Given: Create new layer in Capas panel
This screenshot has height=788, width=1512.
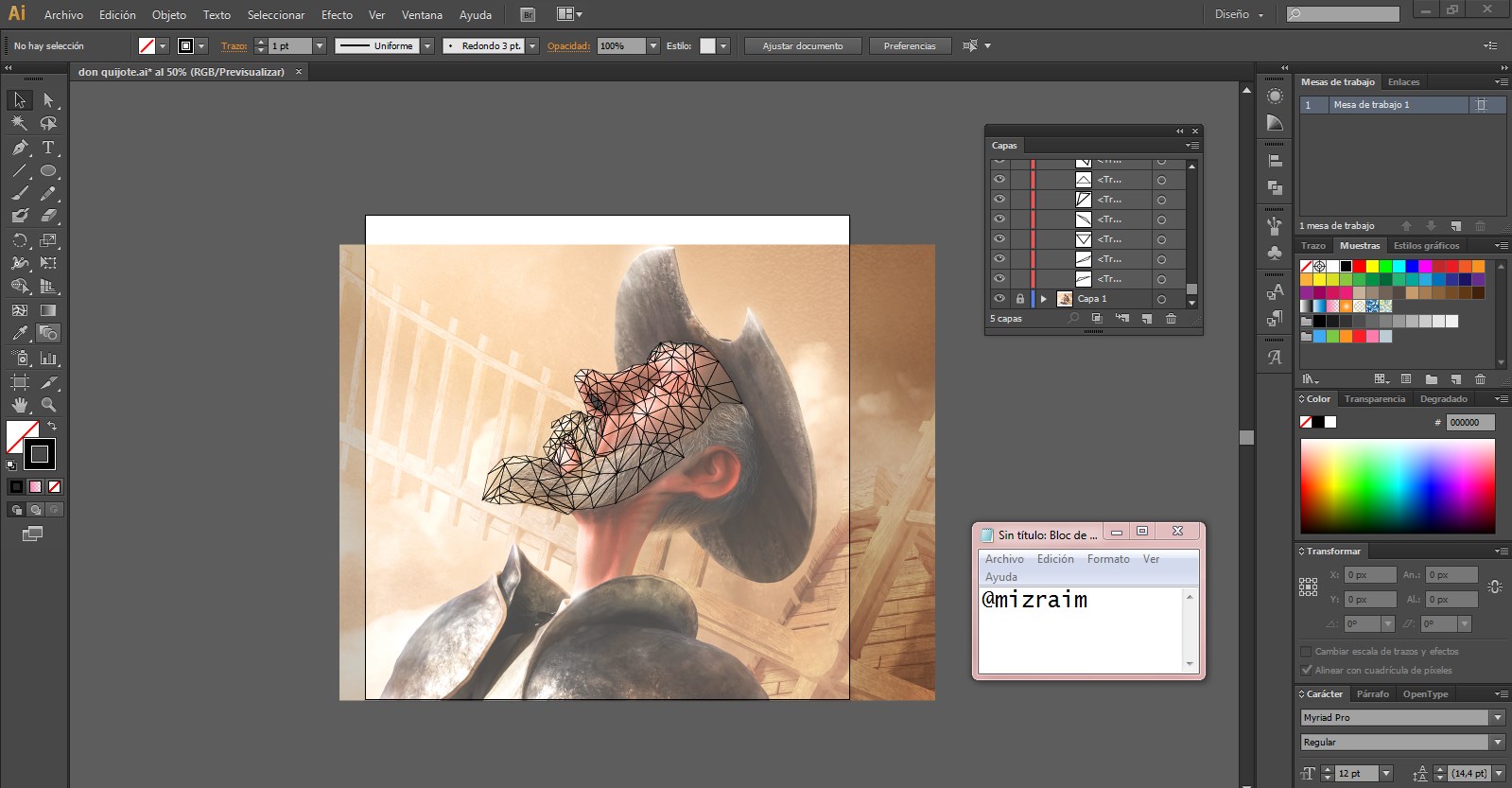Looking at the screenshot, I should tap(1147, 319).
